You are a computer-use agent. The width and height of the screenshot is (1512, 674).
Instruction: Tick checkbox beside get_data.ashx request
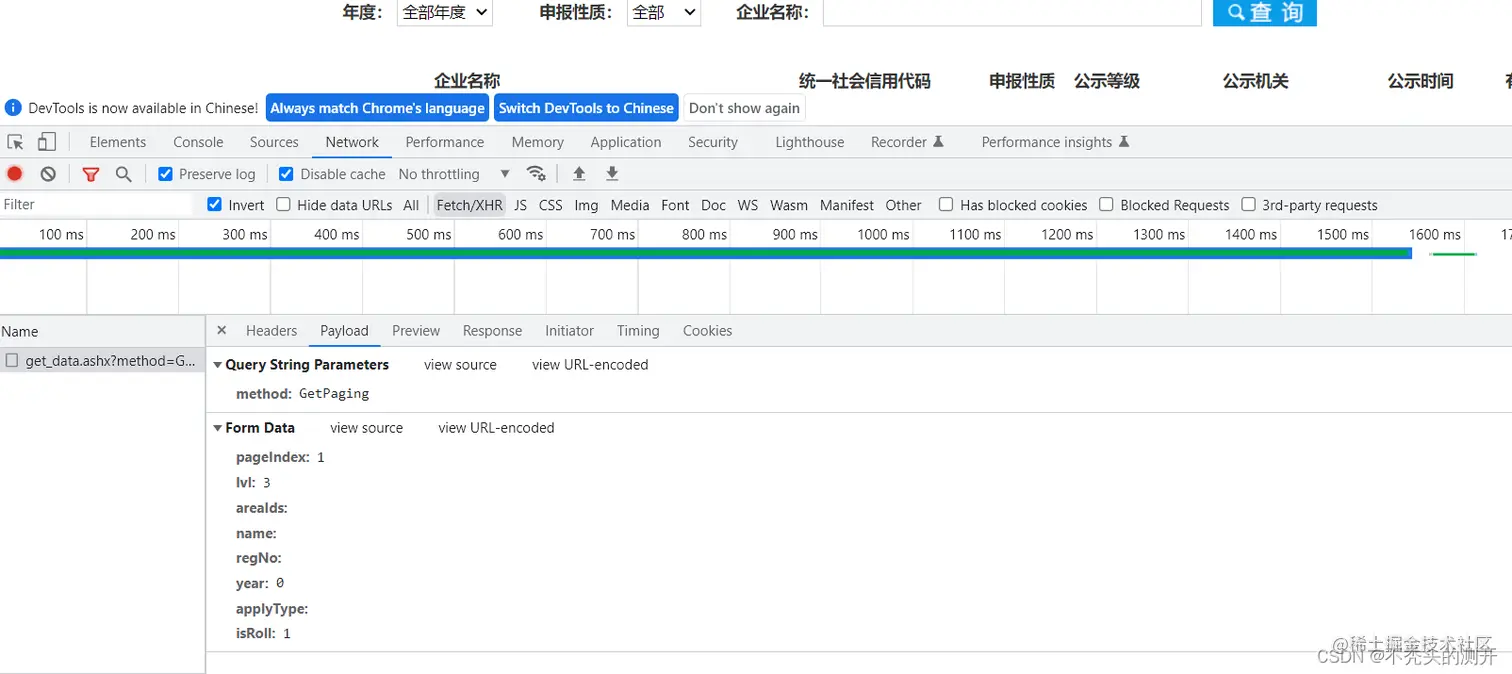point(12,361)
